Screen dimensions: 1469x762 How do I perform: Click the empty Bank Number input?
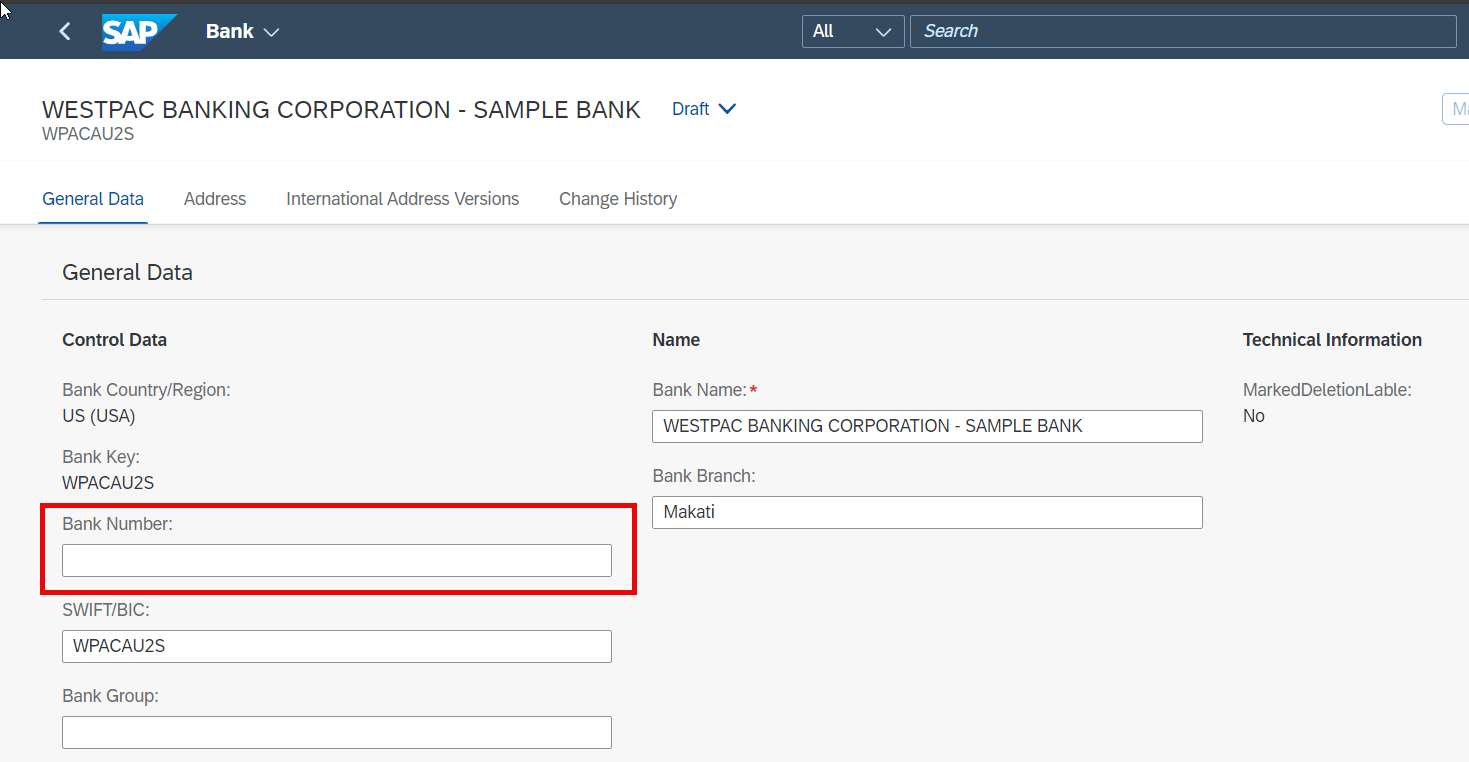pos(337,560)
